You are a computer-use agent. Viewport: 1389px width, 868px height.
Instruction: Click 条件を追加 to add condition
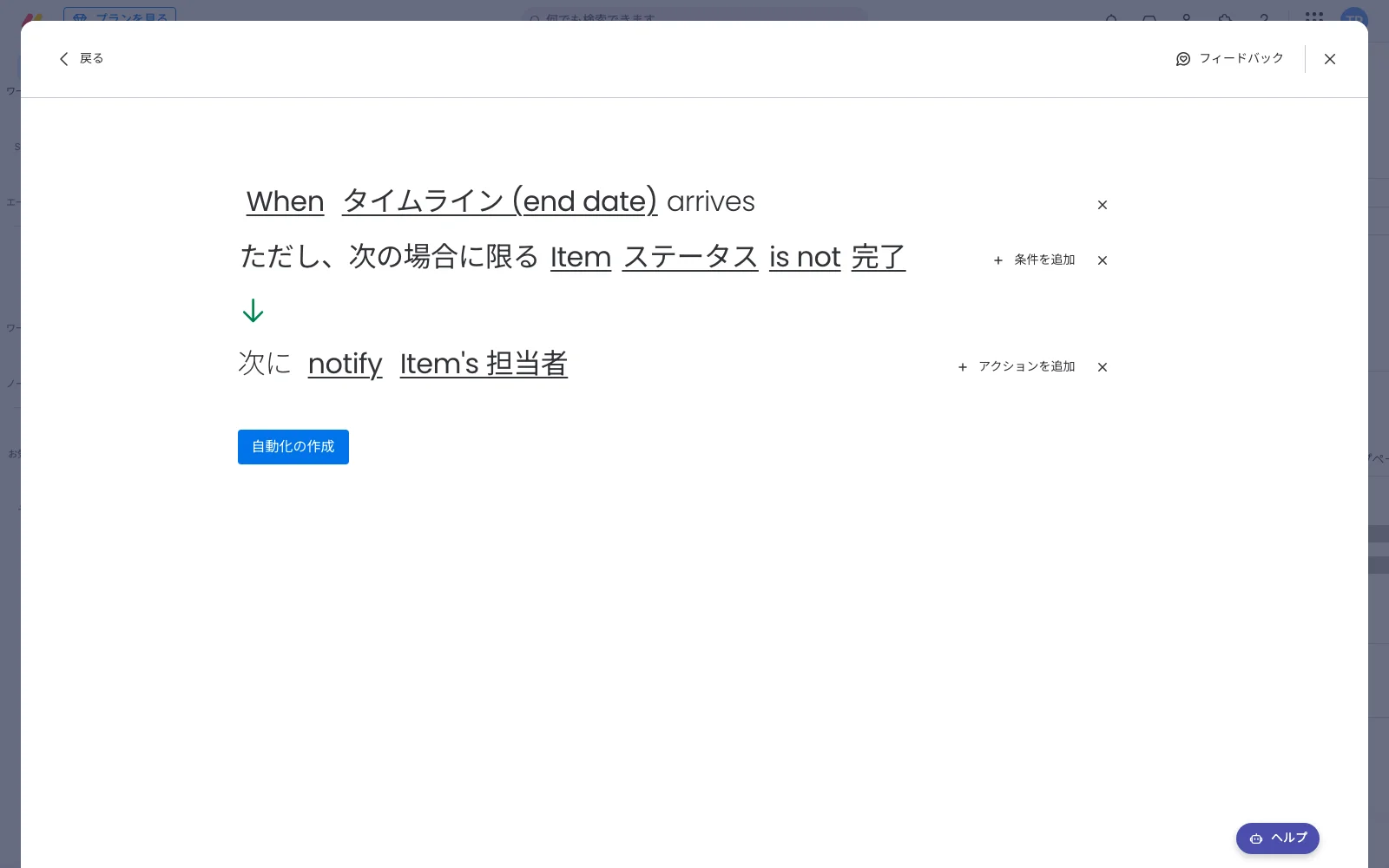tap(1034, 260)
